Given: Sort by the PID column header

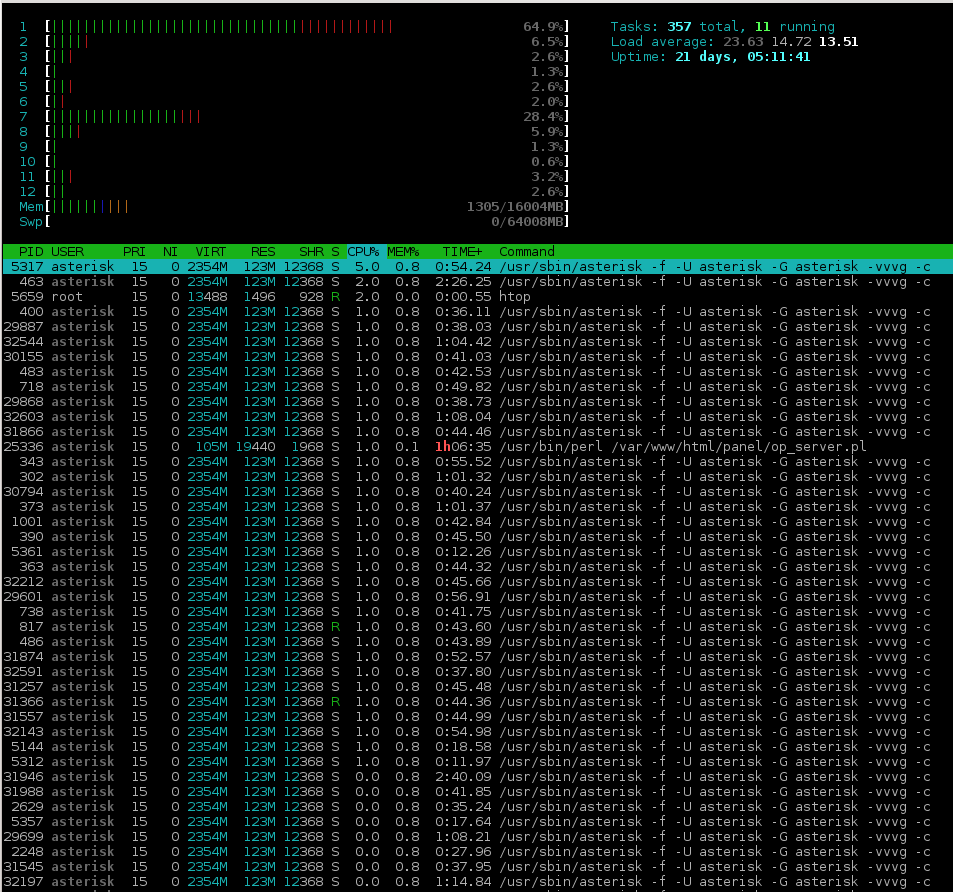Looking at the screenshot, I should pos(31,252).
